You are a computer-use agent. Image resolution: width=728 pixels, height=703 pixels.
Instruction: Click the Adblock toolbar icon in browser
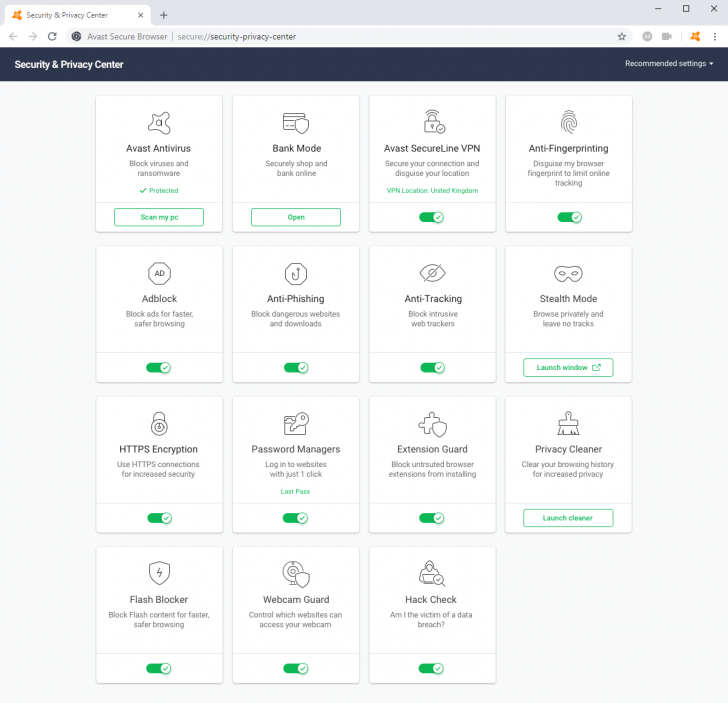point(647,36)
